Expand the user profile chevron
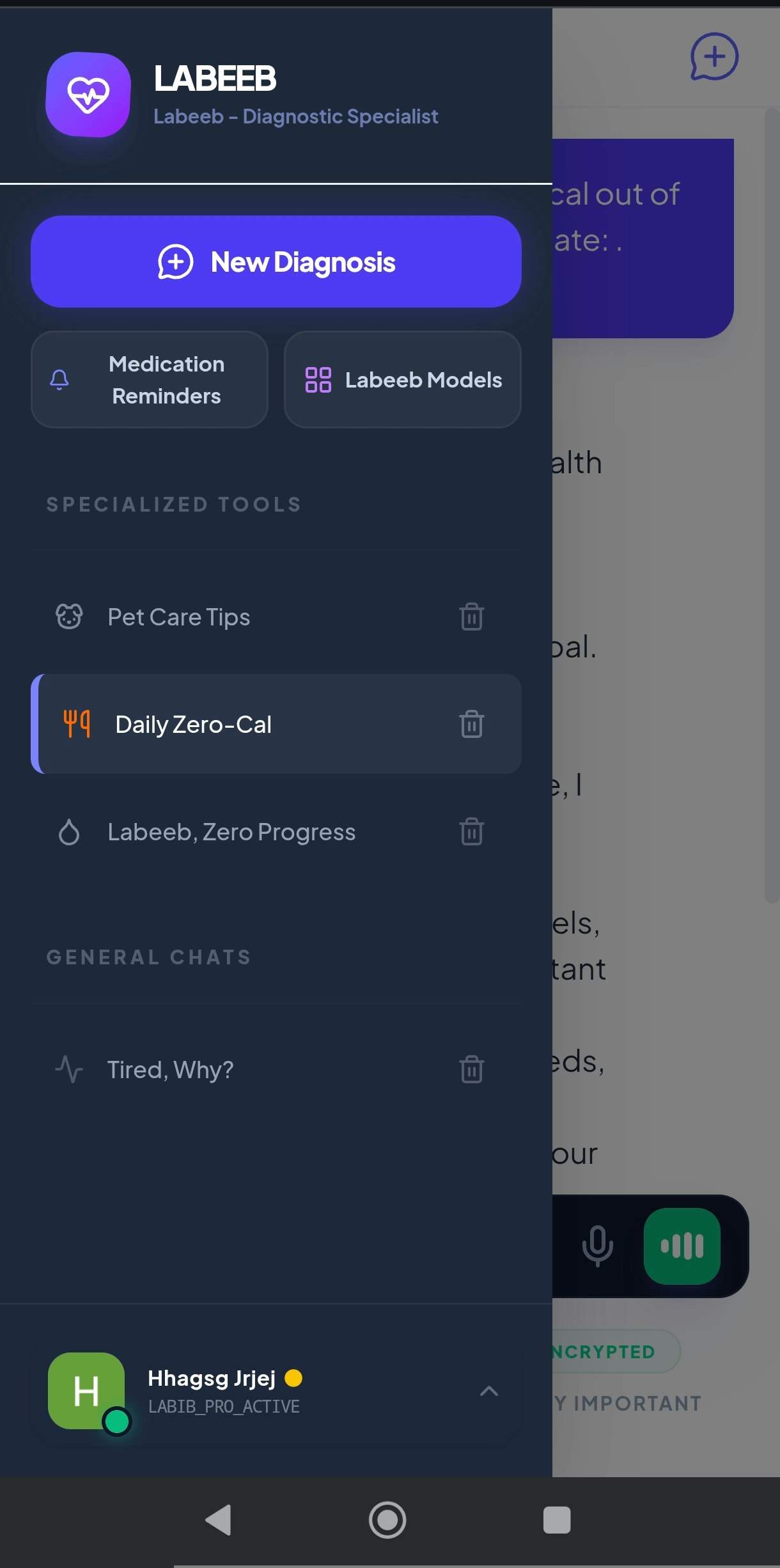 pos(489,1391)
